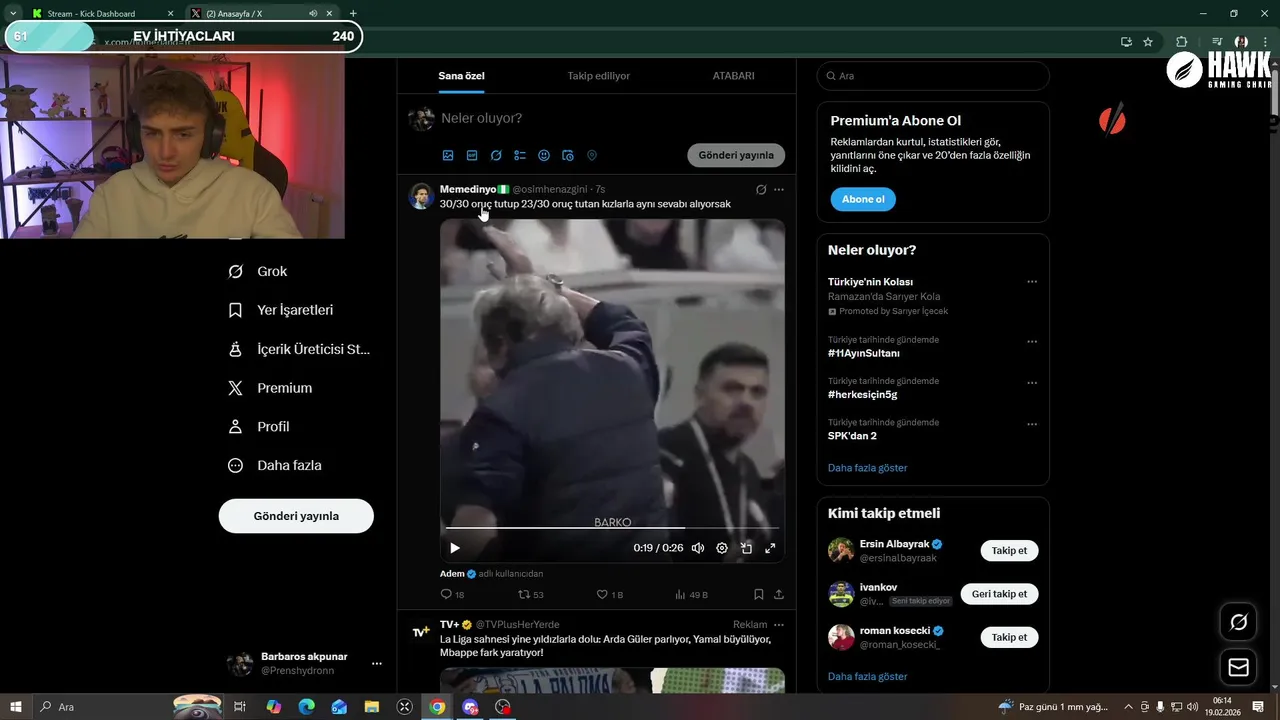The width and height of the screenshot is (1280, 720).
Task: Open Profil in the sidebar
Action: (x=259, y=427)
